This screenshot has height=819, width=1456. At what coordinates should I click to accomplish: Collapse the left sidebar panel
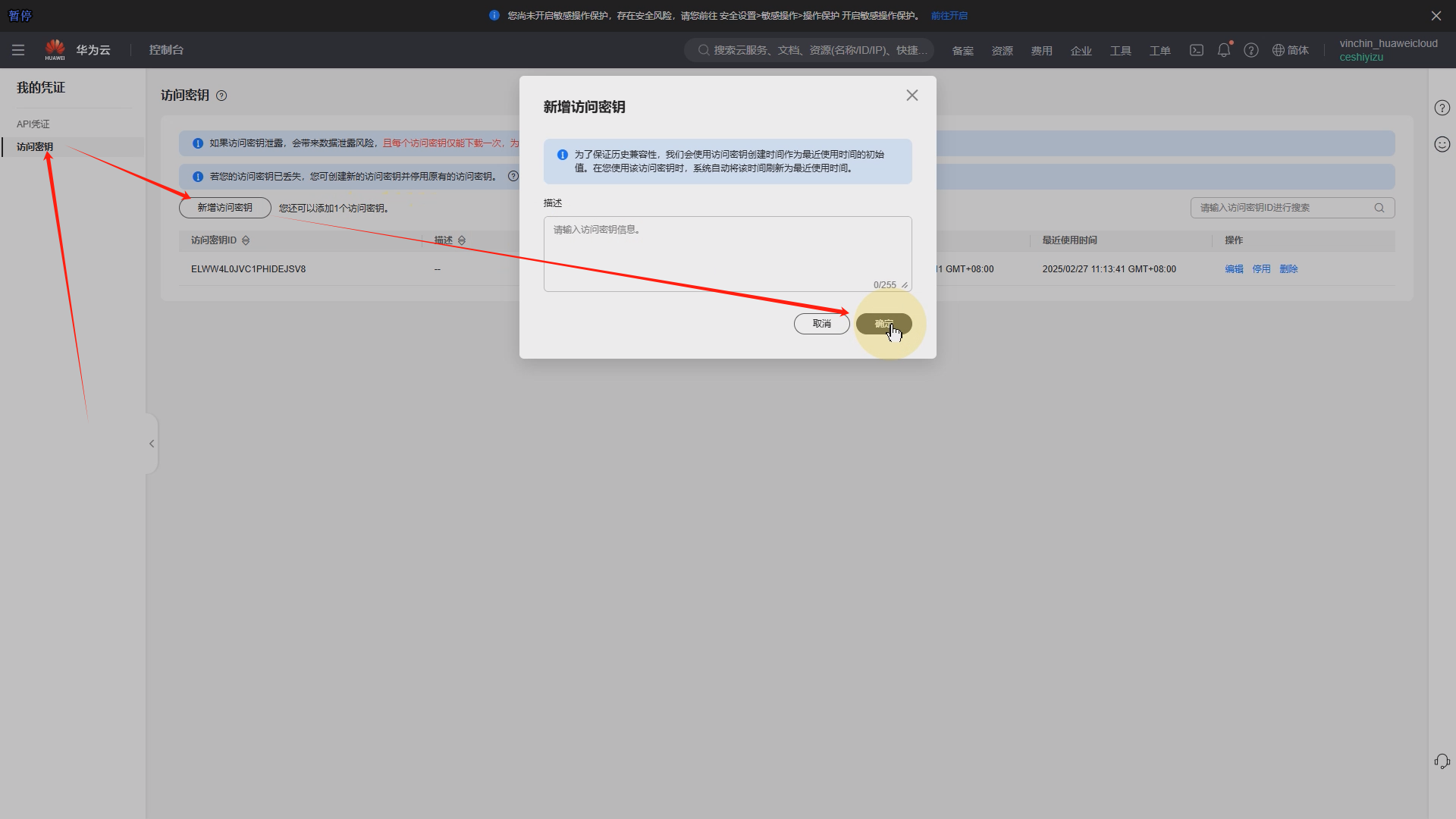(x=152, y=444)
